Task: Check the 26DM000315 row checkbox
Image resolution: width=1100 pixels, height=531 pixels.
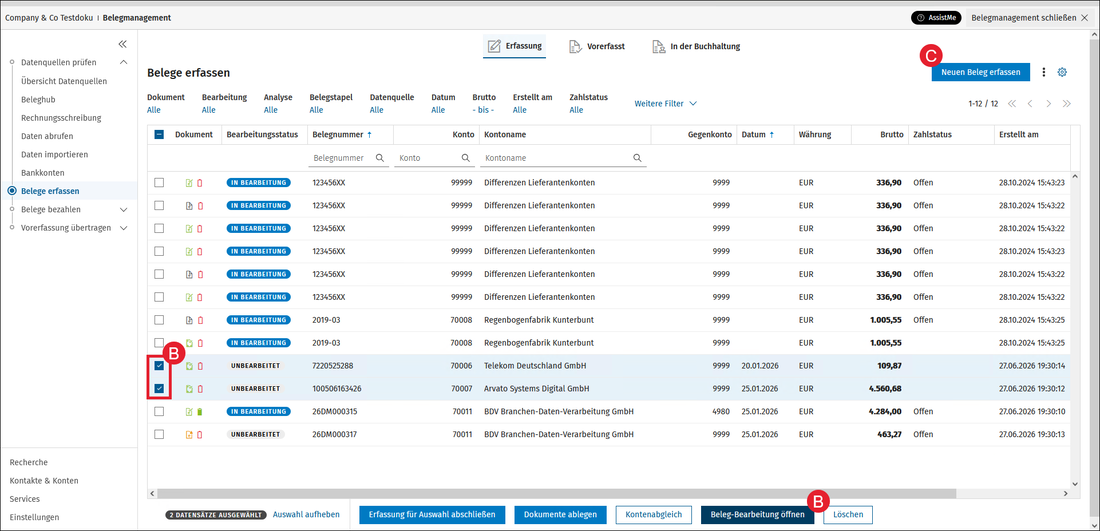Action: pos(159,412)
